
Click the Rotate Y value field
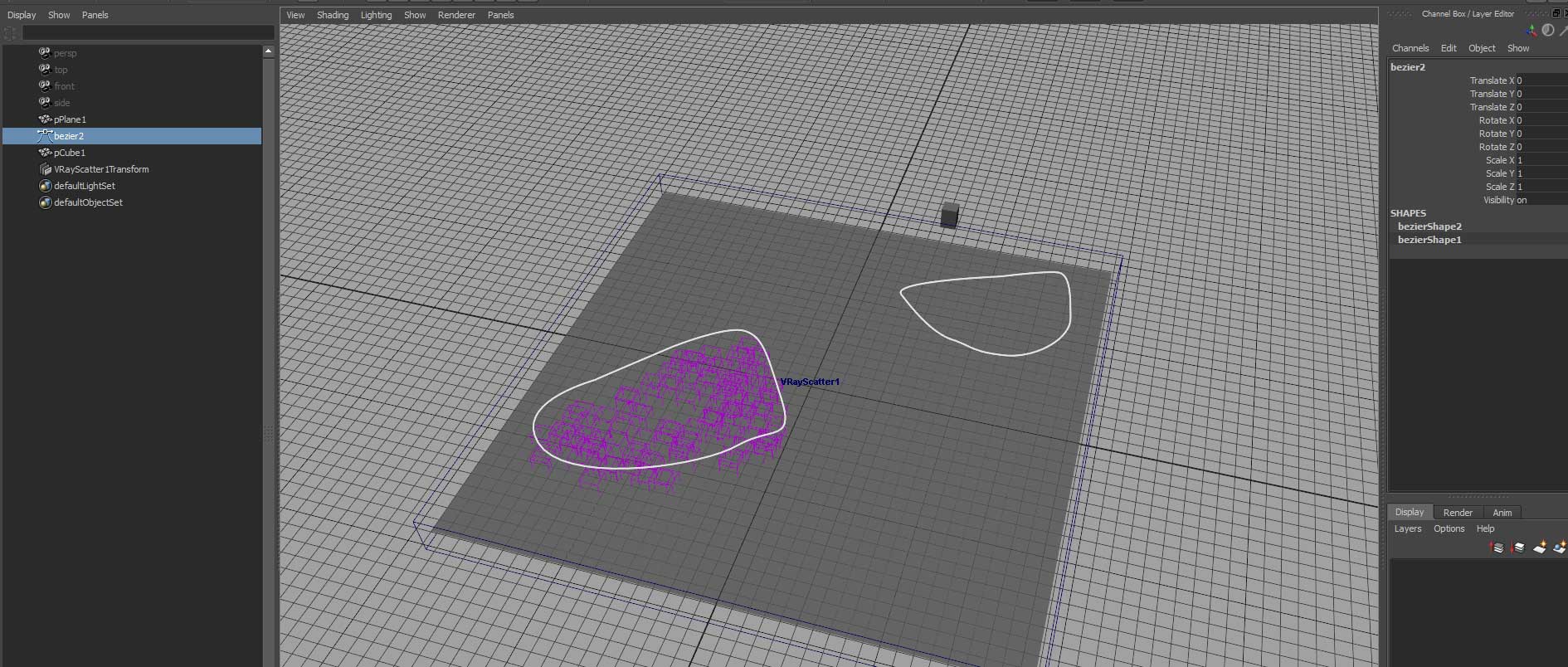pos(1541,134)
